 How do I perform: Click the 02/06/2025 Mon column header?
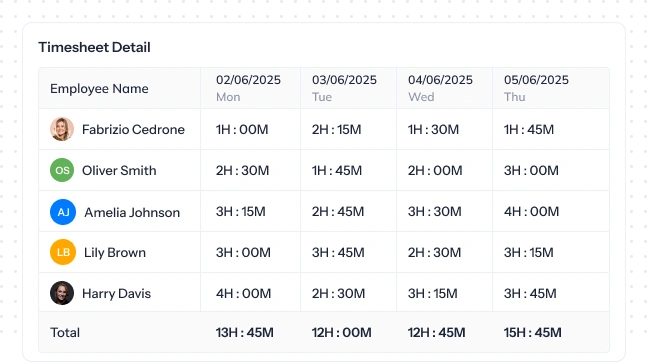(x=250, y=88)
